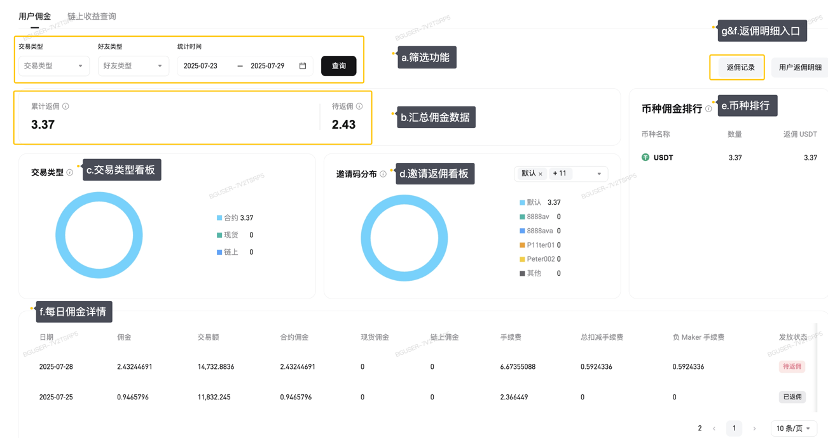Show info icon beside 币种佣金排行

708,108
